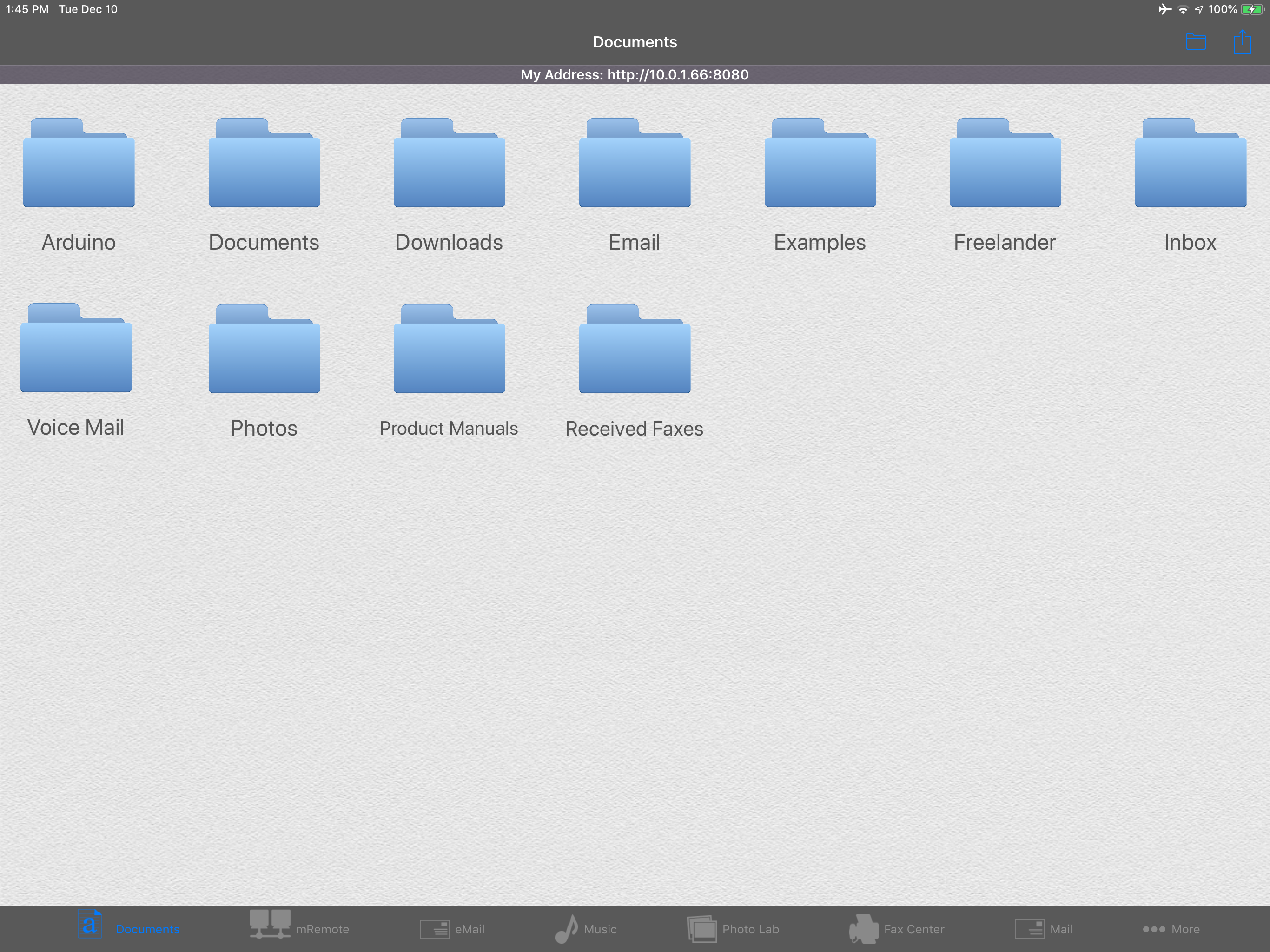Expand the More tab options

pyautogui.click(x=1171, y=928)
